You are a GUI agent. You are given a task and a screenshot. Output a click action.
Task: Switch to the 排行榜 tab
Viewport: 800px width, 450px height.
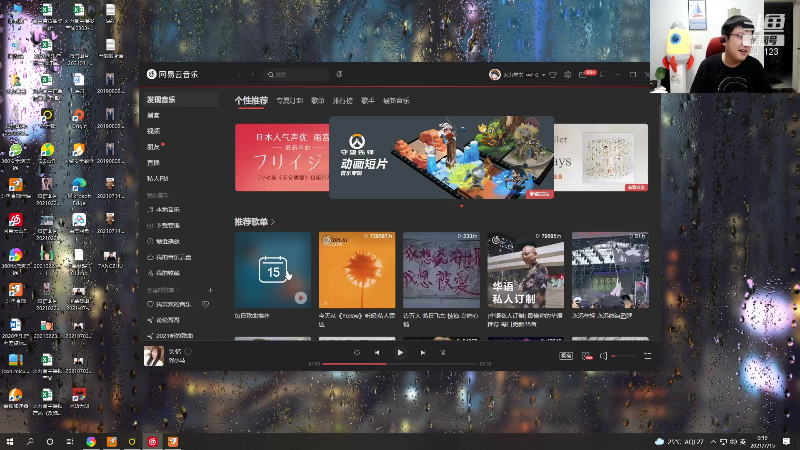pos(342,101)
